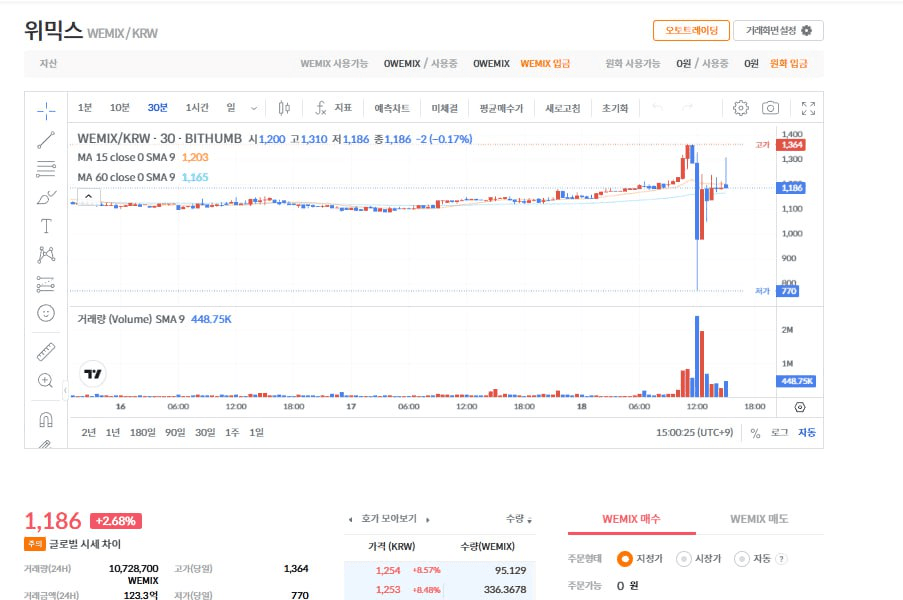Click the 오토트레이딩 button
Screen dimensions: 903x600
[x=691, y=31]
